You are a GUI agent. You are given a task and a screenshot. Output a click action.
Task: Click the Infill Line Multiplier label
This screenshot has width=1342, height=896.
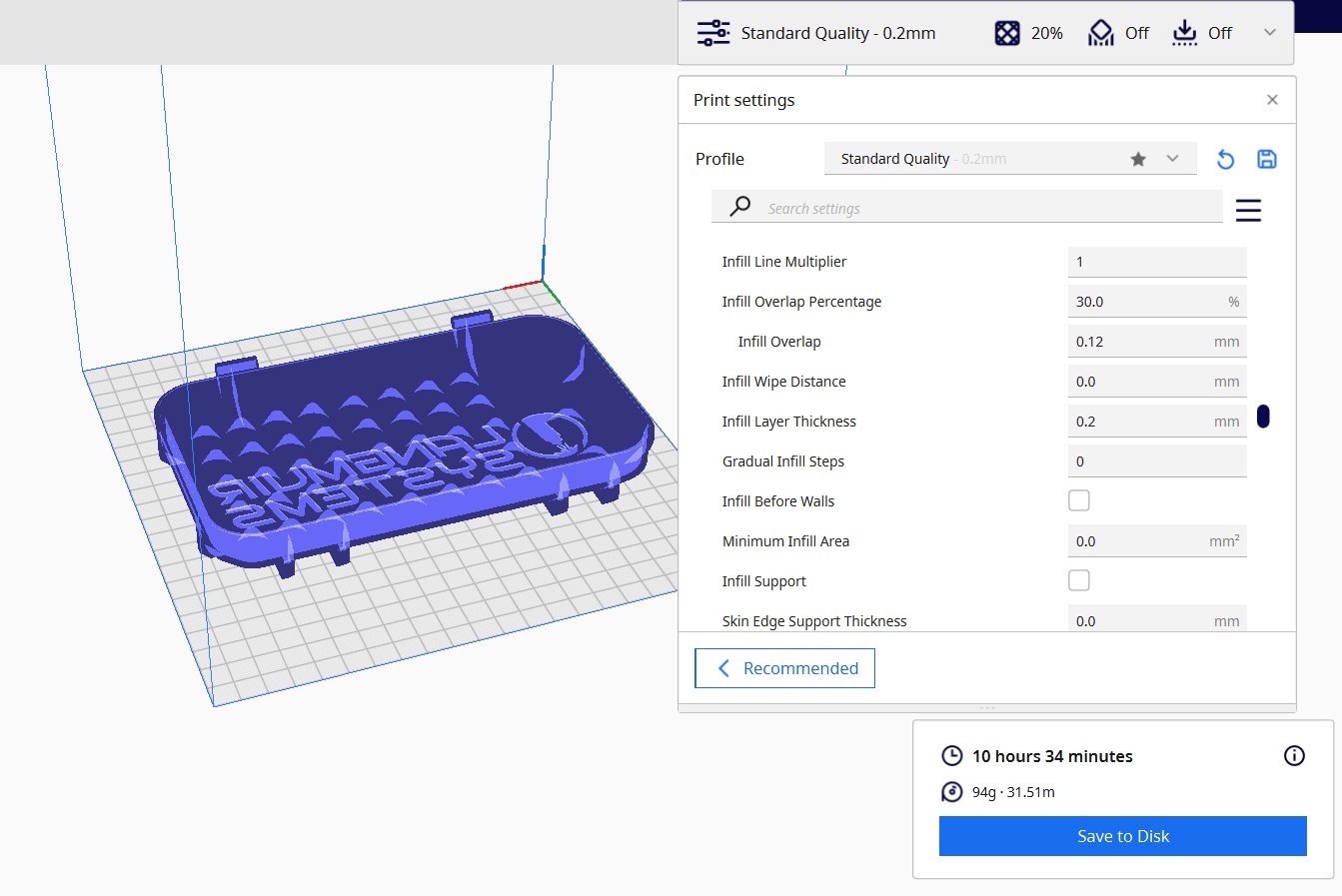[784, 262]
